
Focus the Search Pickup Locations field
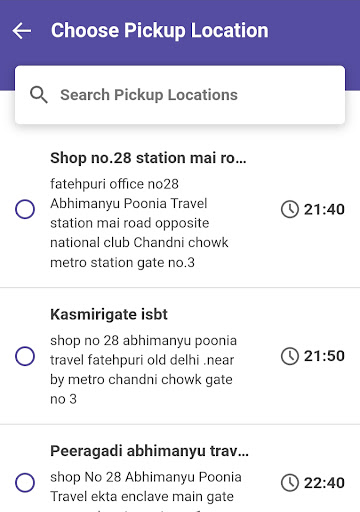click(x=180, y=95)
